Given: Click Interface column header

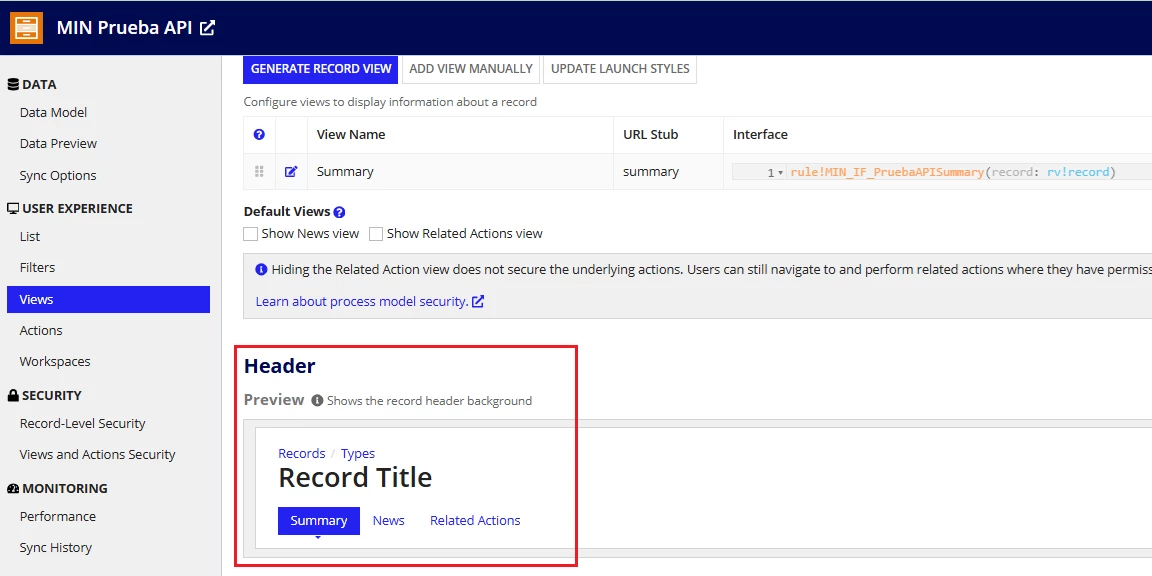Looking at the screenshot, I should tap(760, 134).
